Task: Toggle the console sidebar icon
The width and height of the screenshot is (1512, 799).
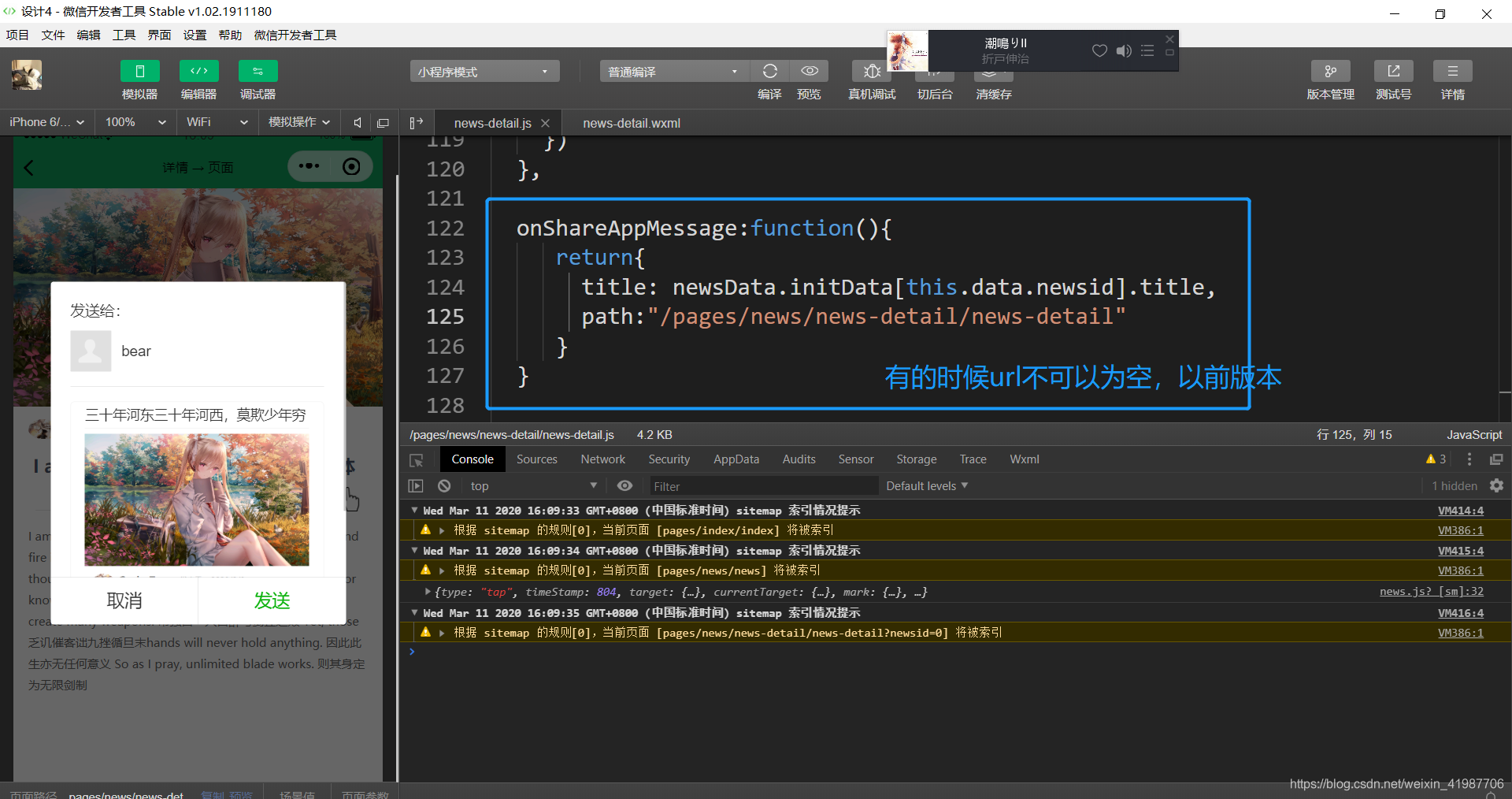Action: 416,486
